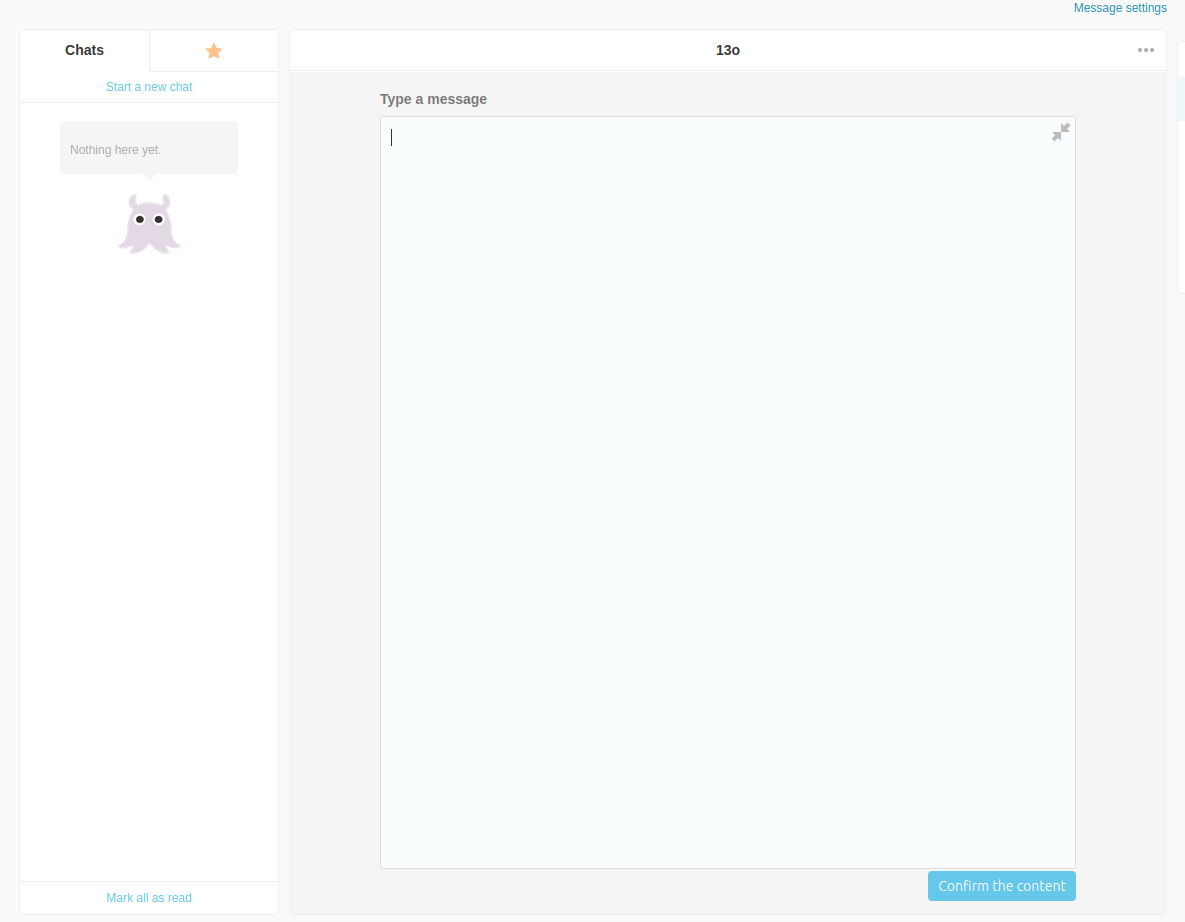Viewport: 1185px width, 922px height.
Task: Switch to the Chats tab
Action: click(x=85, y=51)
